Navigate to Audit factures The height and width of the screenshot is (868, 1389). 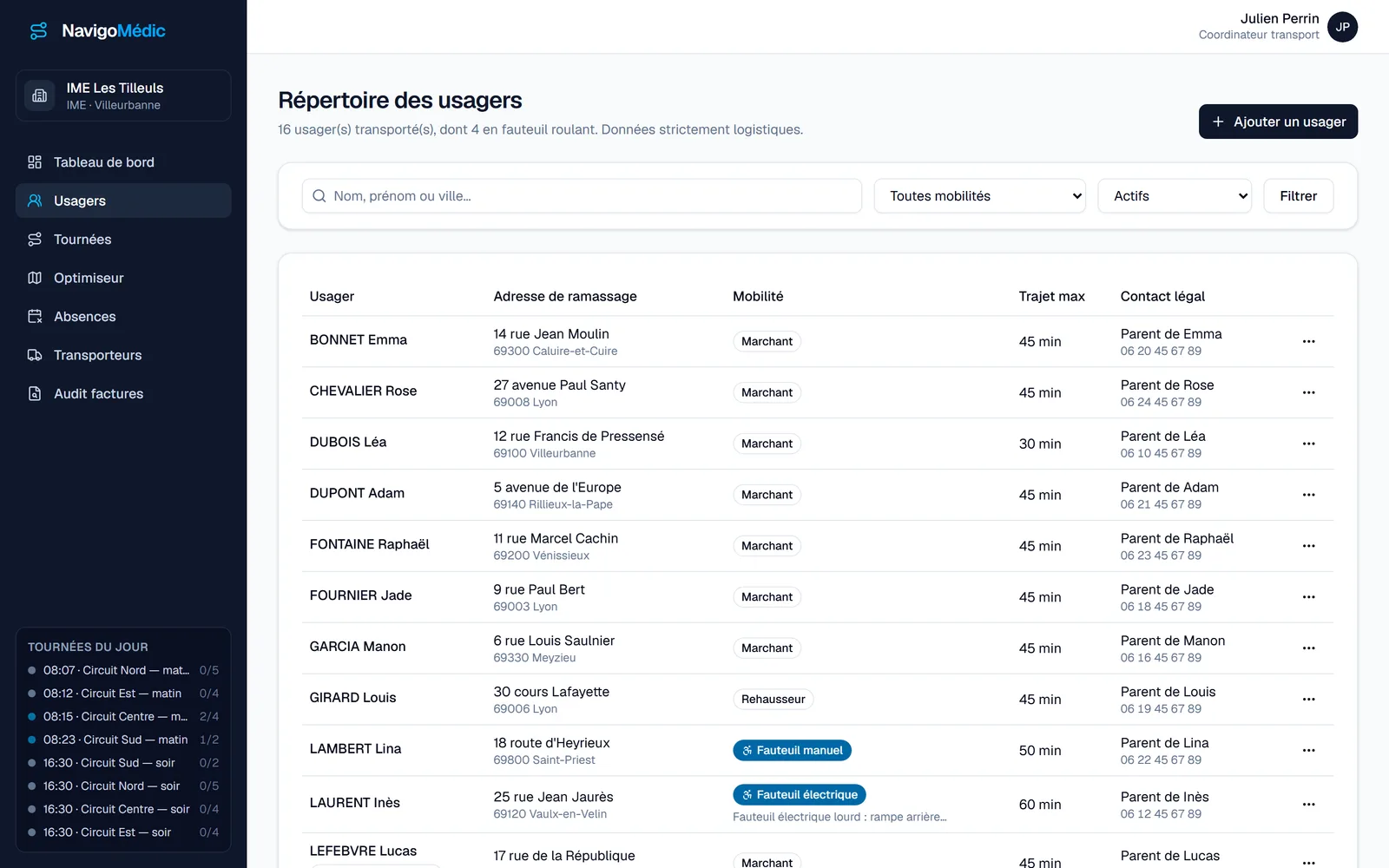click(x=123, y=393)
